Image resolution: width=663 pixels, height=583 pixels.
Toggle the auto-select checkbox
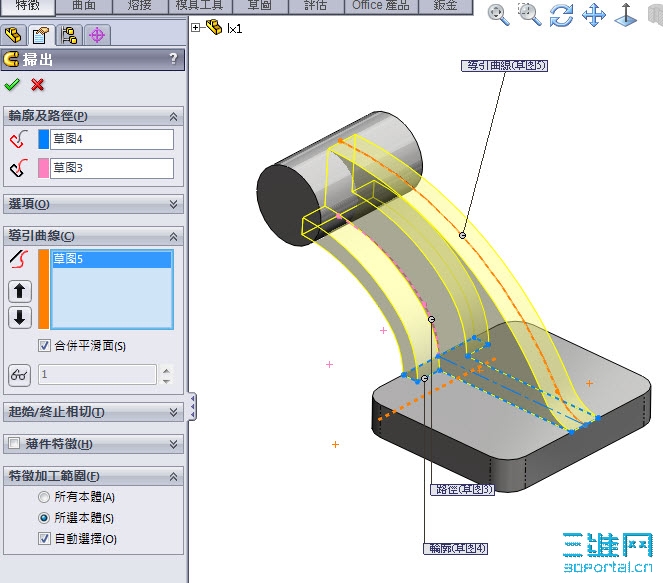[44, 538]
